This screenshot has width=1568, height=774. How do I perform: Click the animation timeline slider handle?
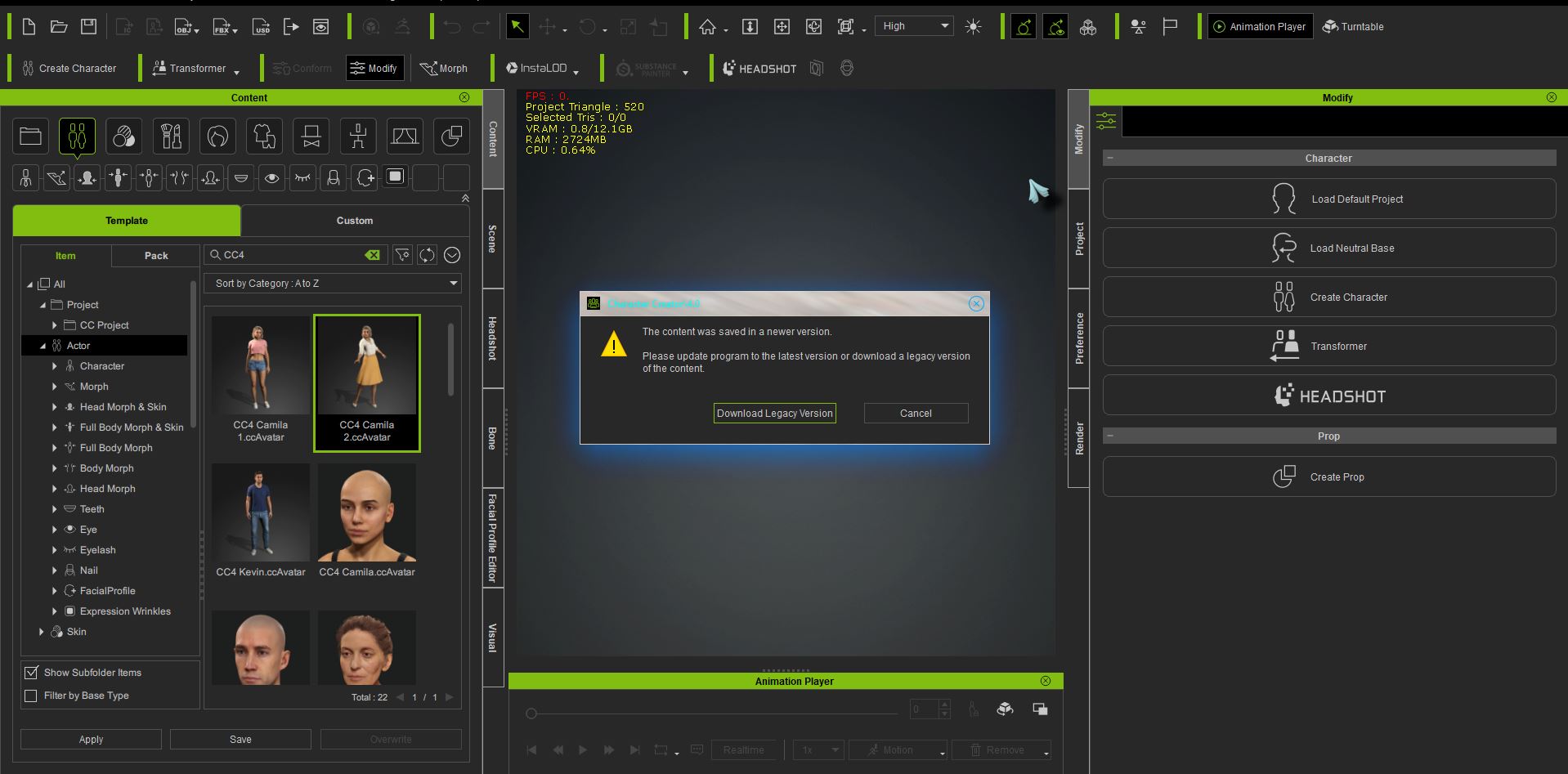point(531,714)
